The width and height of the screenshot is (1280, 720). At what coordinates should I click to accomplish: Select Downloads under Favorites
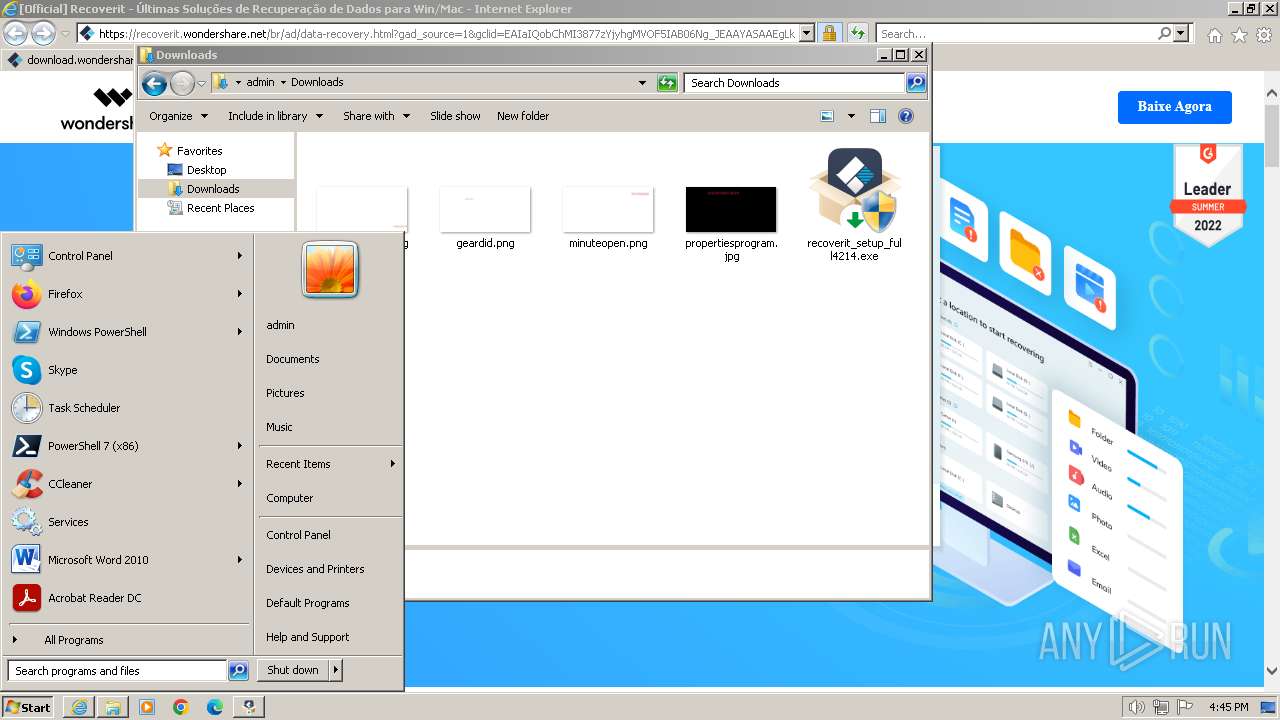[212, 189]
